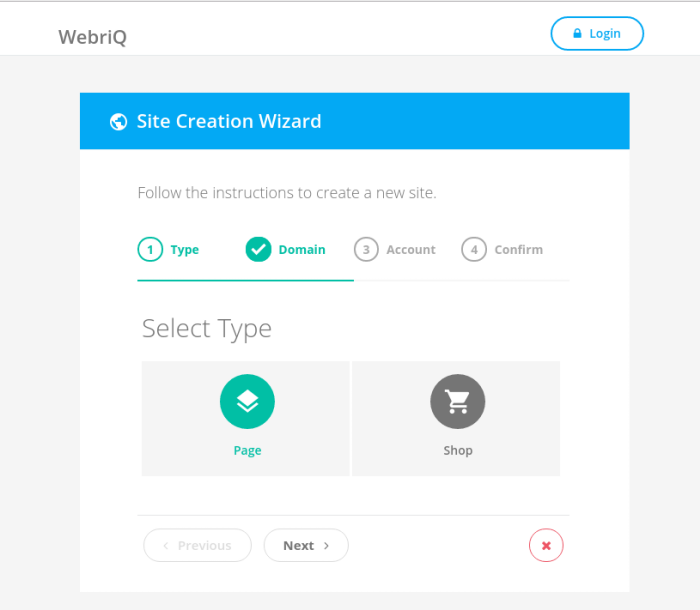Choose the Page type card label
The image size is (700, 610).
247,451
